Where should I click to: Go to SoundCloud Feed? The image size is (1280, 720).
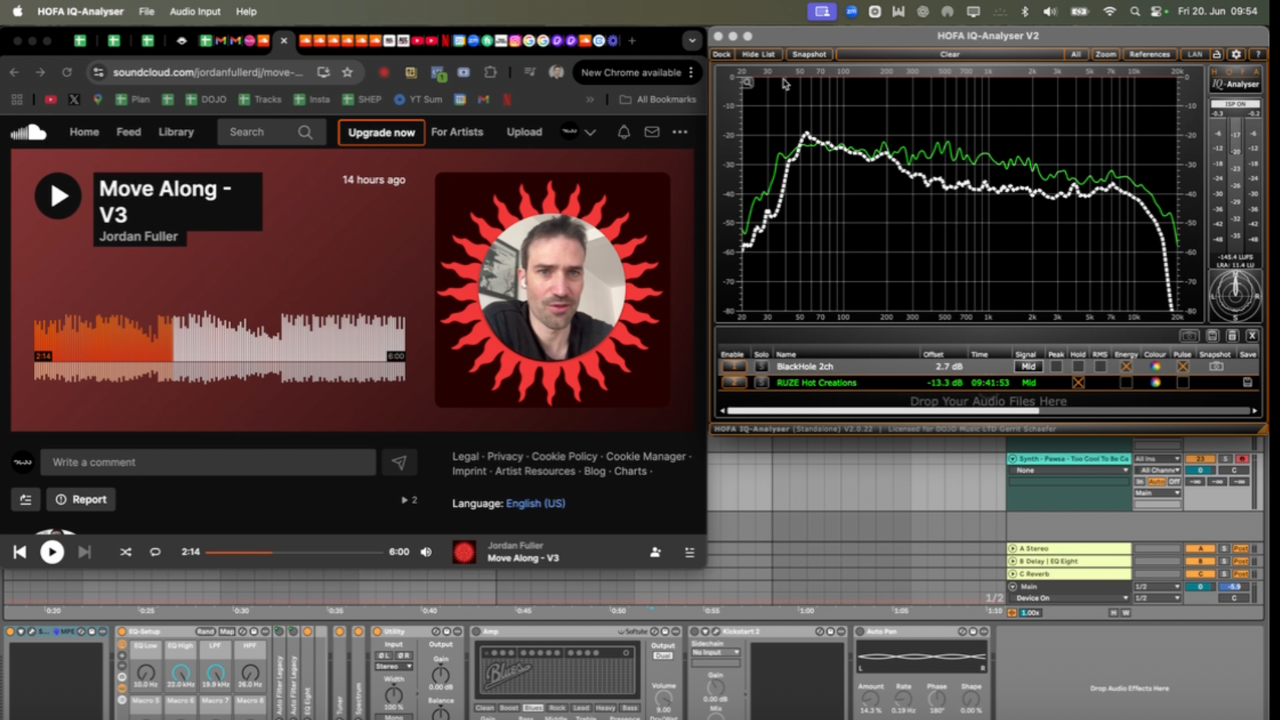click(x=128, y=132)
